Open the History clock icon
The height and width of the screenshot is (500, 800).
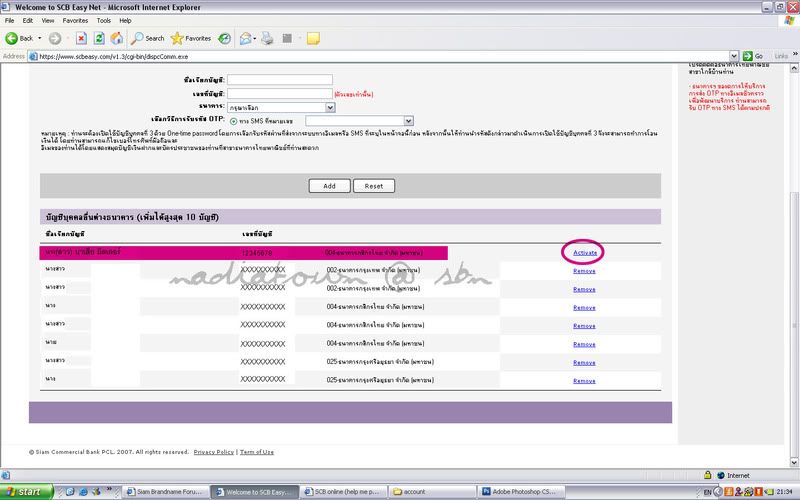224,38
